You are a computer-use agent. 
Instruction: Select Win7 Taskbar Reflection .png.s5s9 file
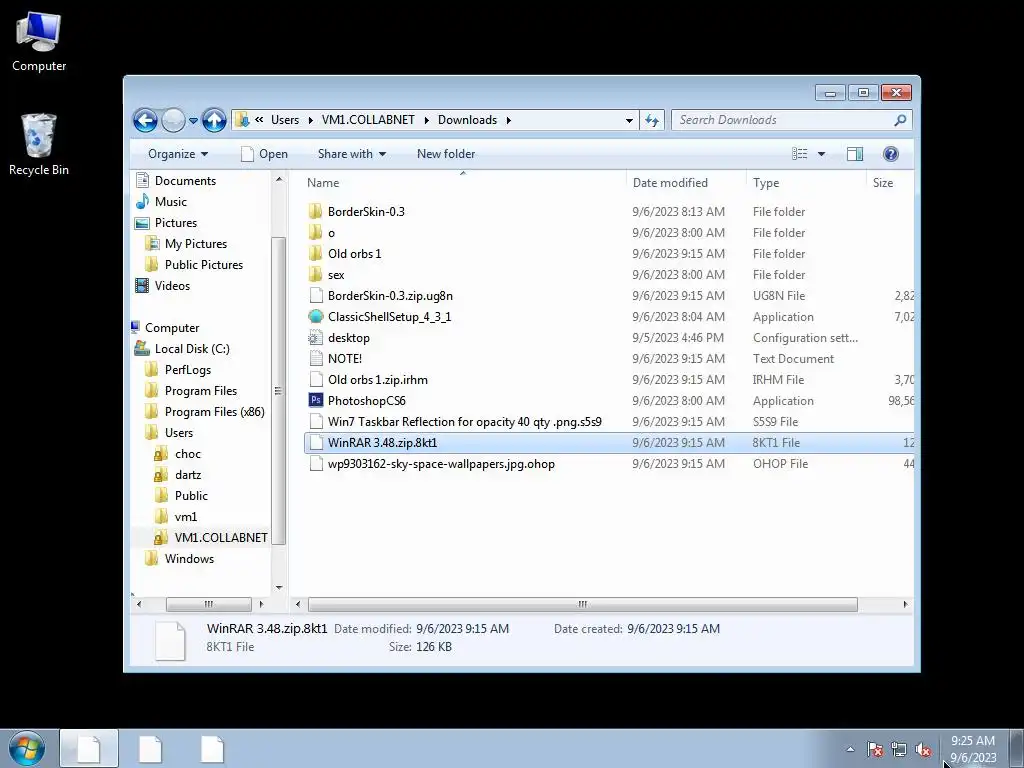coord(464,421)
